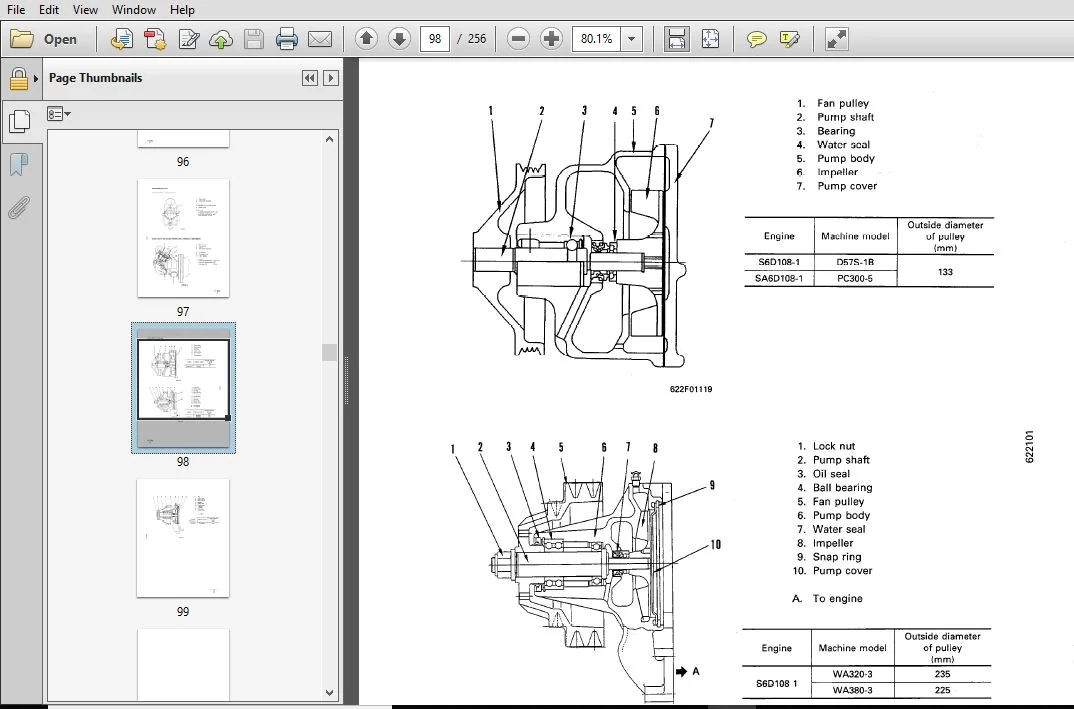Collapse the panel with double-left arrows
The height and width of the screenshot is (709, 1074).
coord(310,78)
